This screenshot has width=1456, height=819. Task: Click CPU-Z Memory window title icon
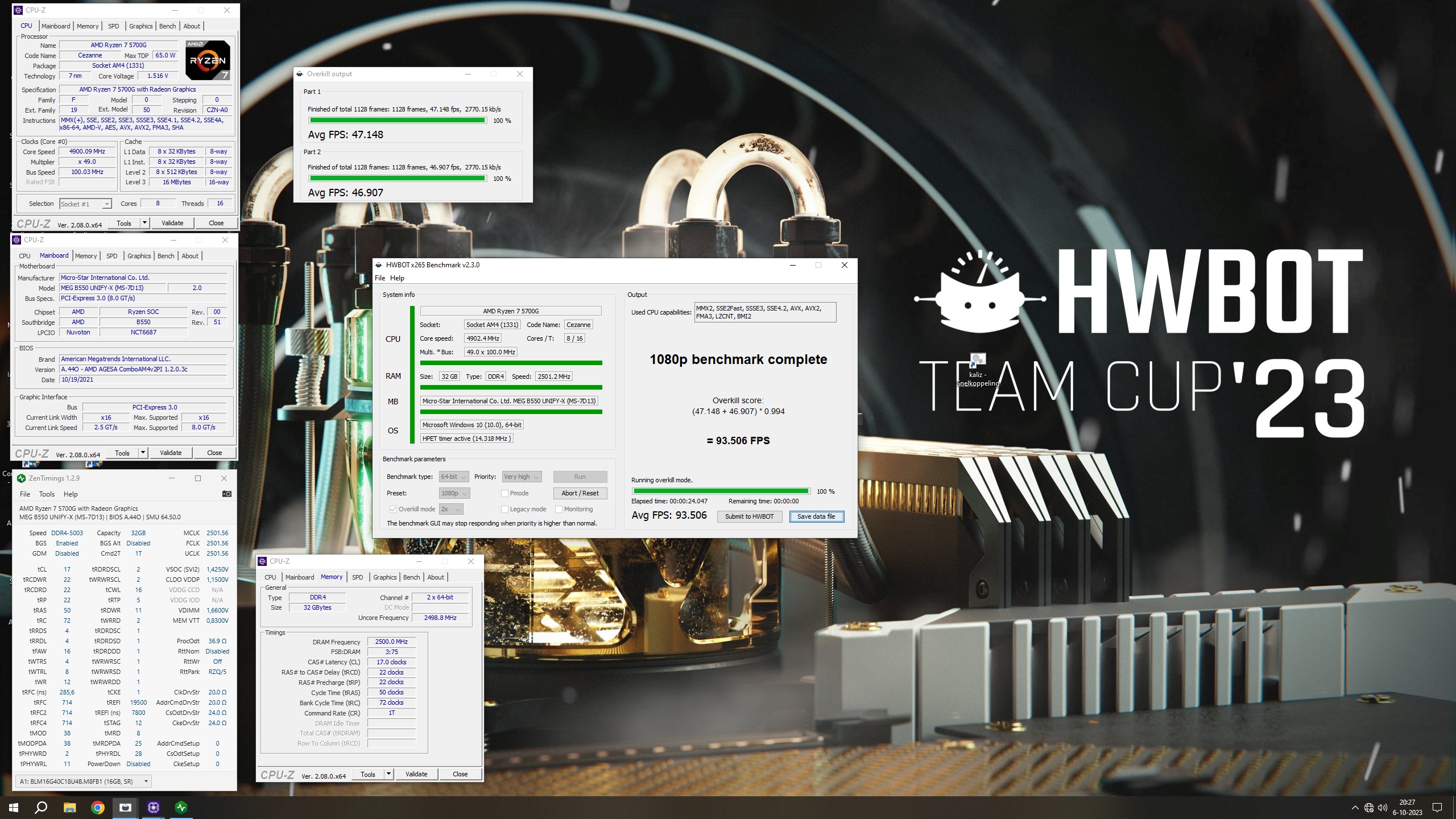pos(262,561)
